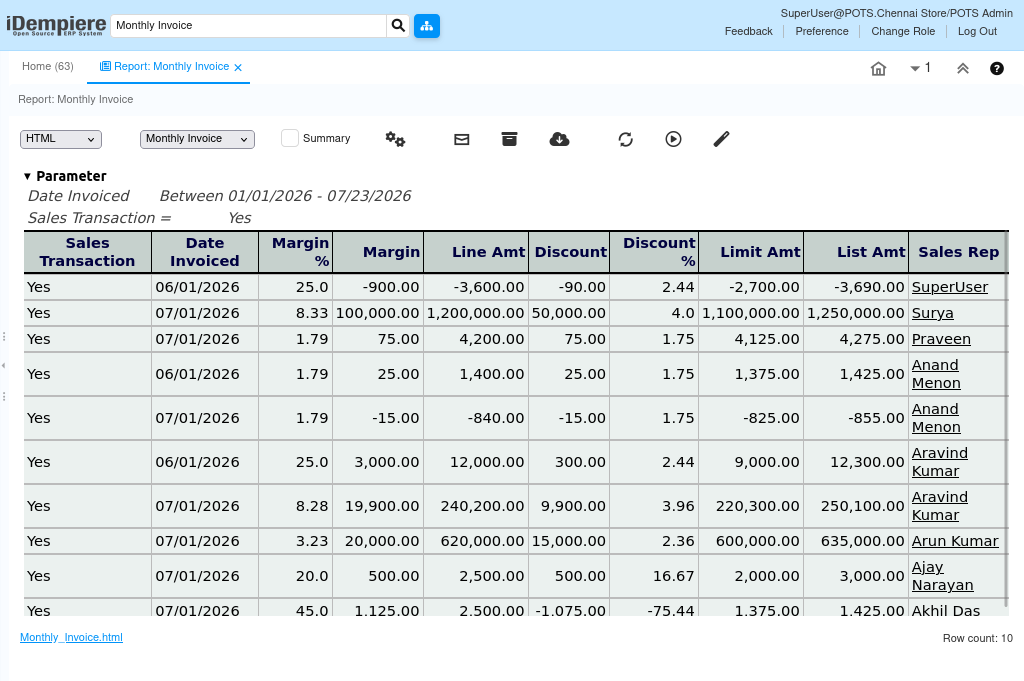
Task: Collapse the Parameter section
Action: (x=27, y=176)
